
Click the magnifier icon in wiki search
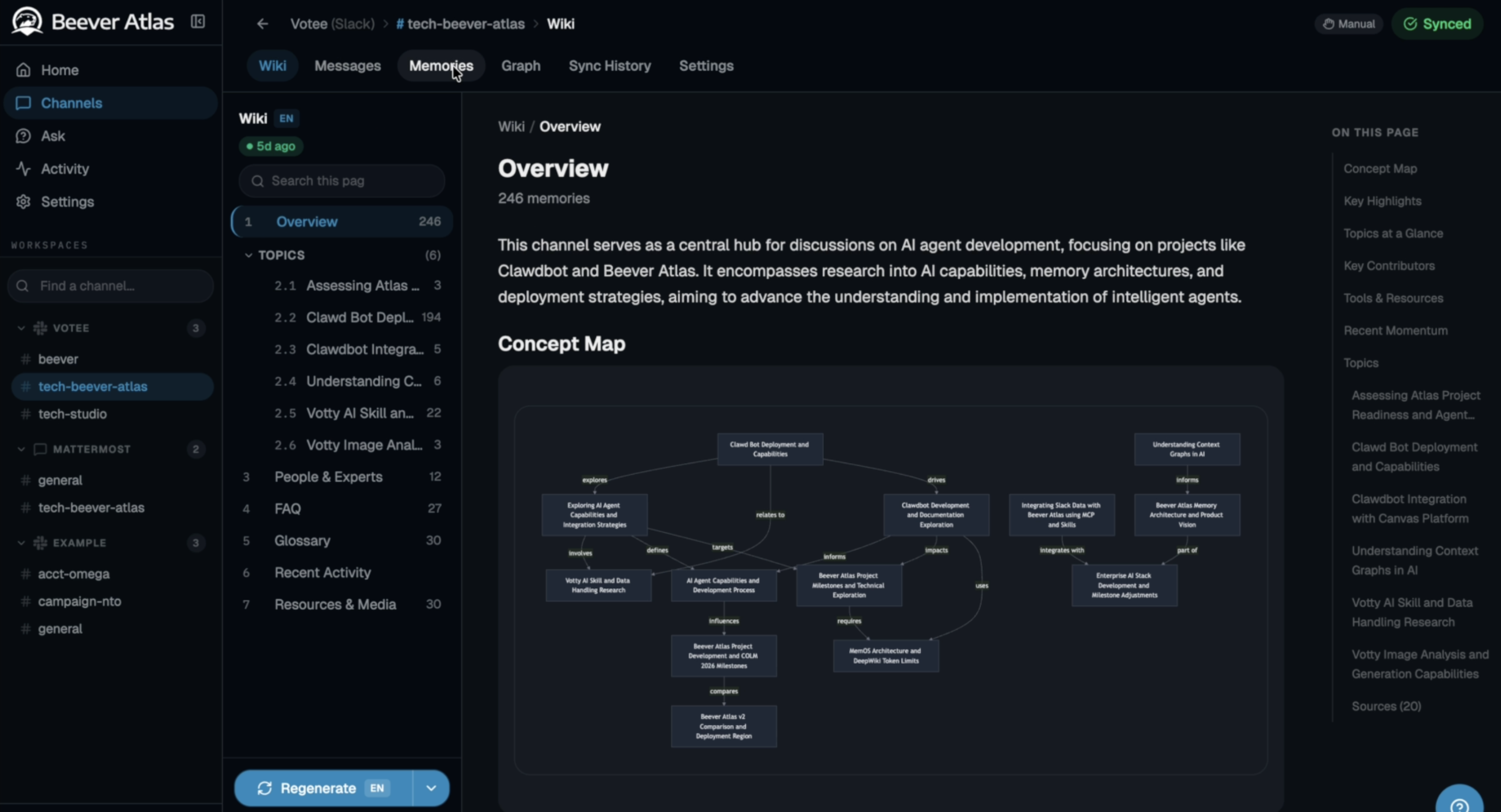pyautogui.click(x=257, y=181)
